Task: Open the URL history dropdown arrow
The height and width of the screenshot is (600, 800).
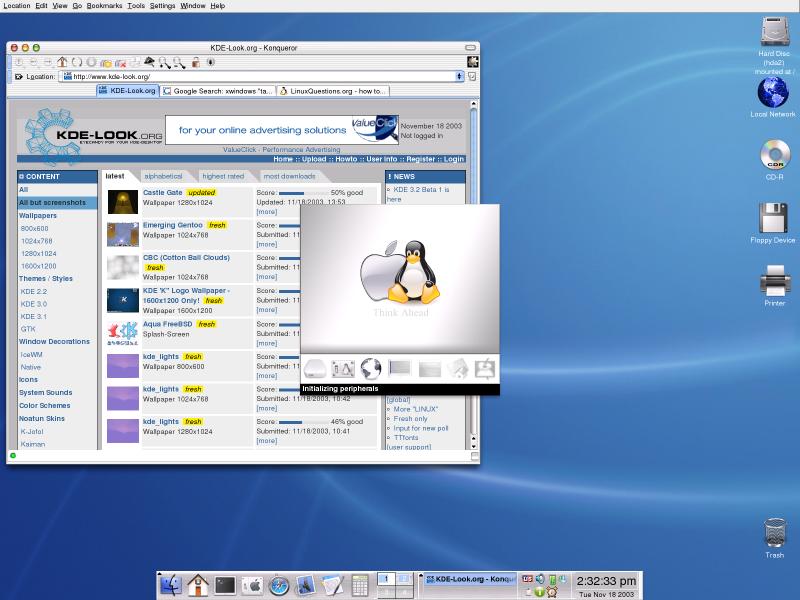Action: [x=459, y=77]
